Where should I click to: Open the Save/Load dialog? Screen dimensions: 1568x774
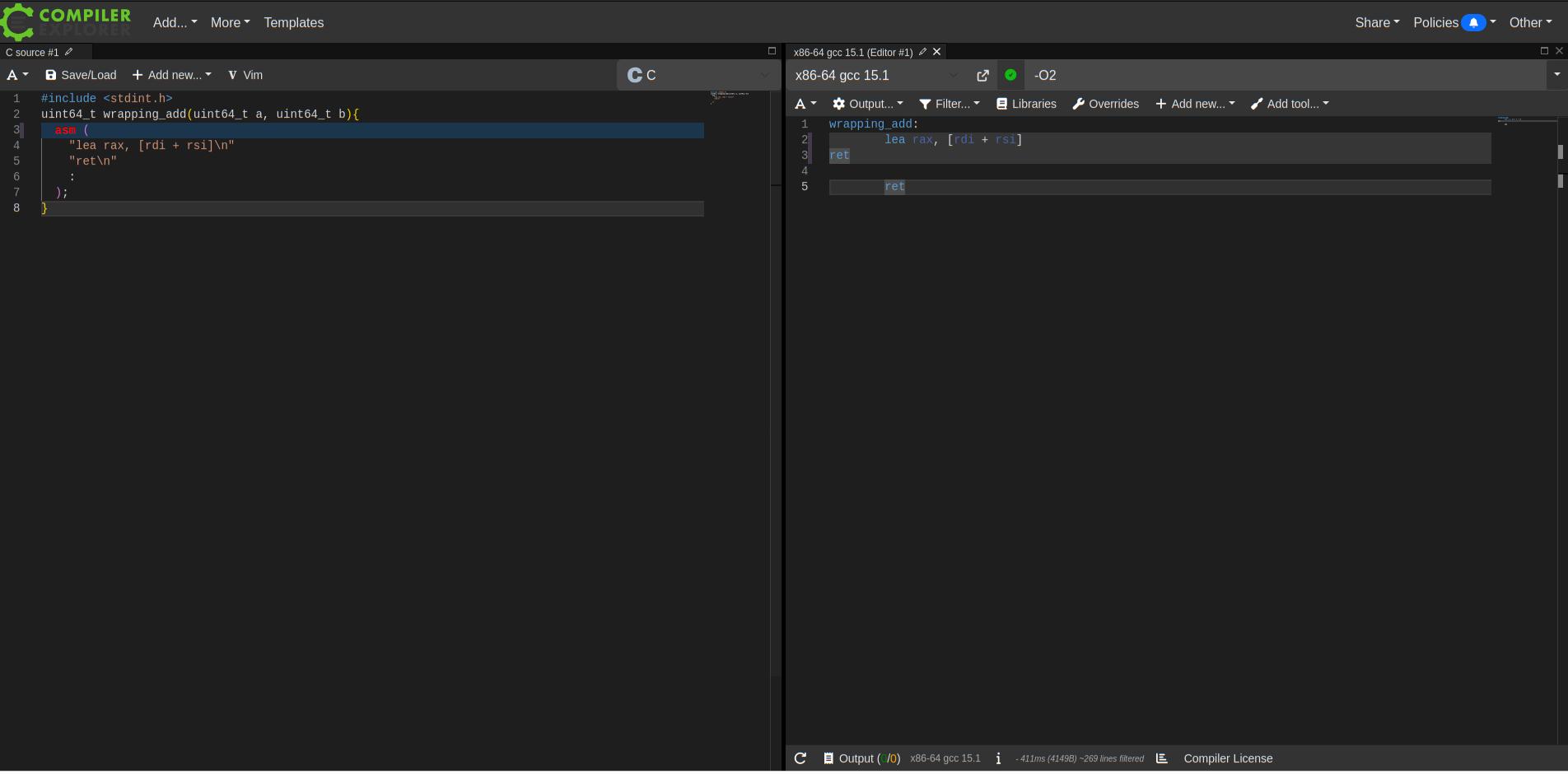(81, 75)
